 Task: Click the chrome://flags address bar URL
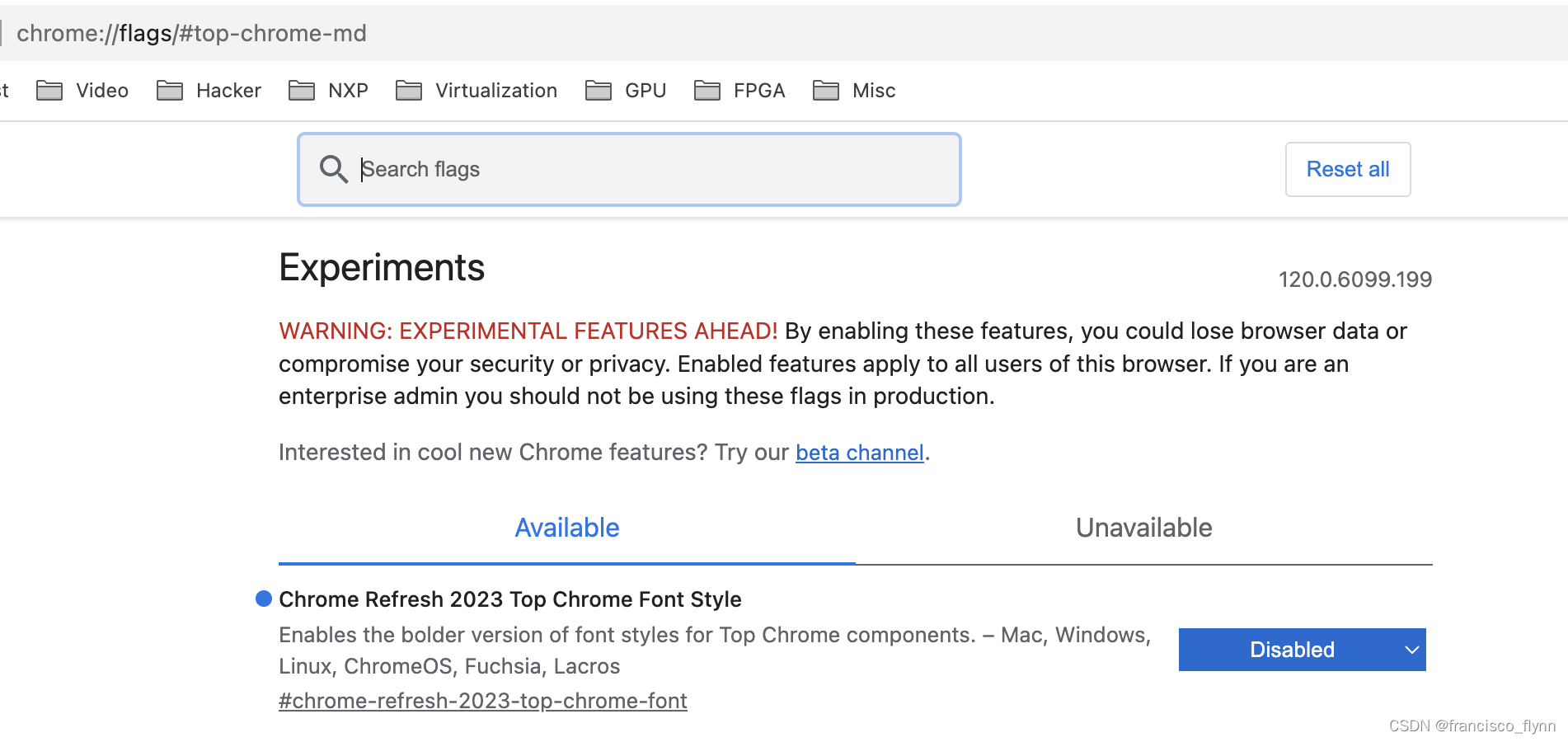tap(191, 33)
